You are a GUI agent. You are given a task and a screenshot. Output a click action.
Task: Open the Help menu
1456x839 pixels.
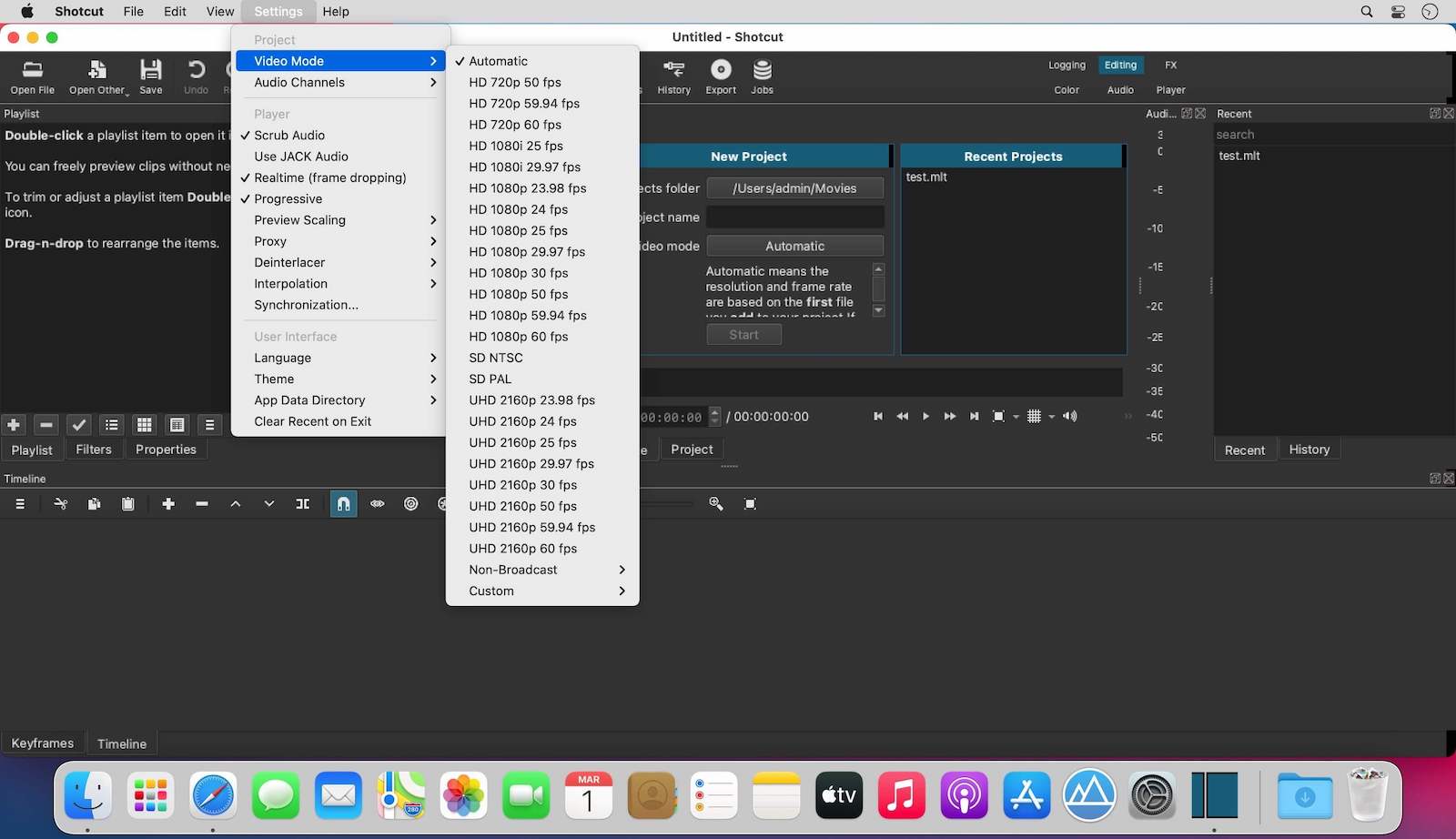[336, 12]
